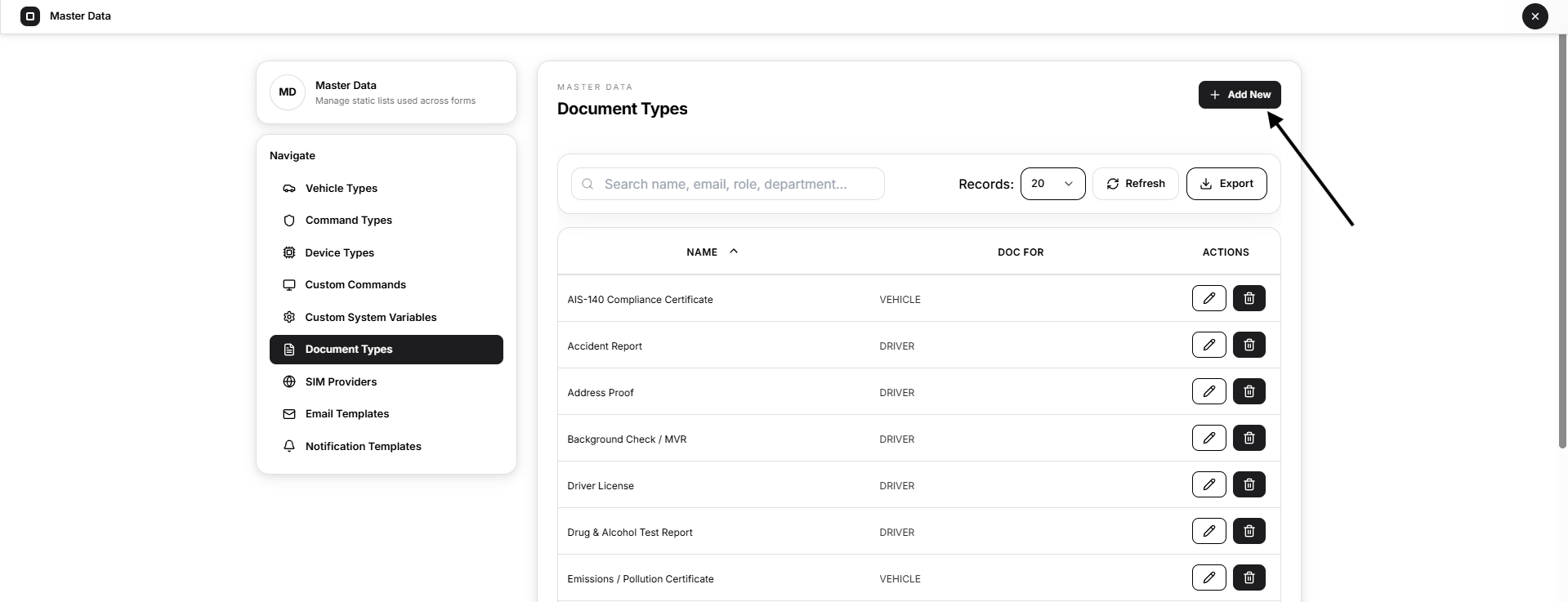This screenshot has height=602, width=1568.
Task: Edit Emissions / Pollution Certificate row
Action: click(1208, 577)
